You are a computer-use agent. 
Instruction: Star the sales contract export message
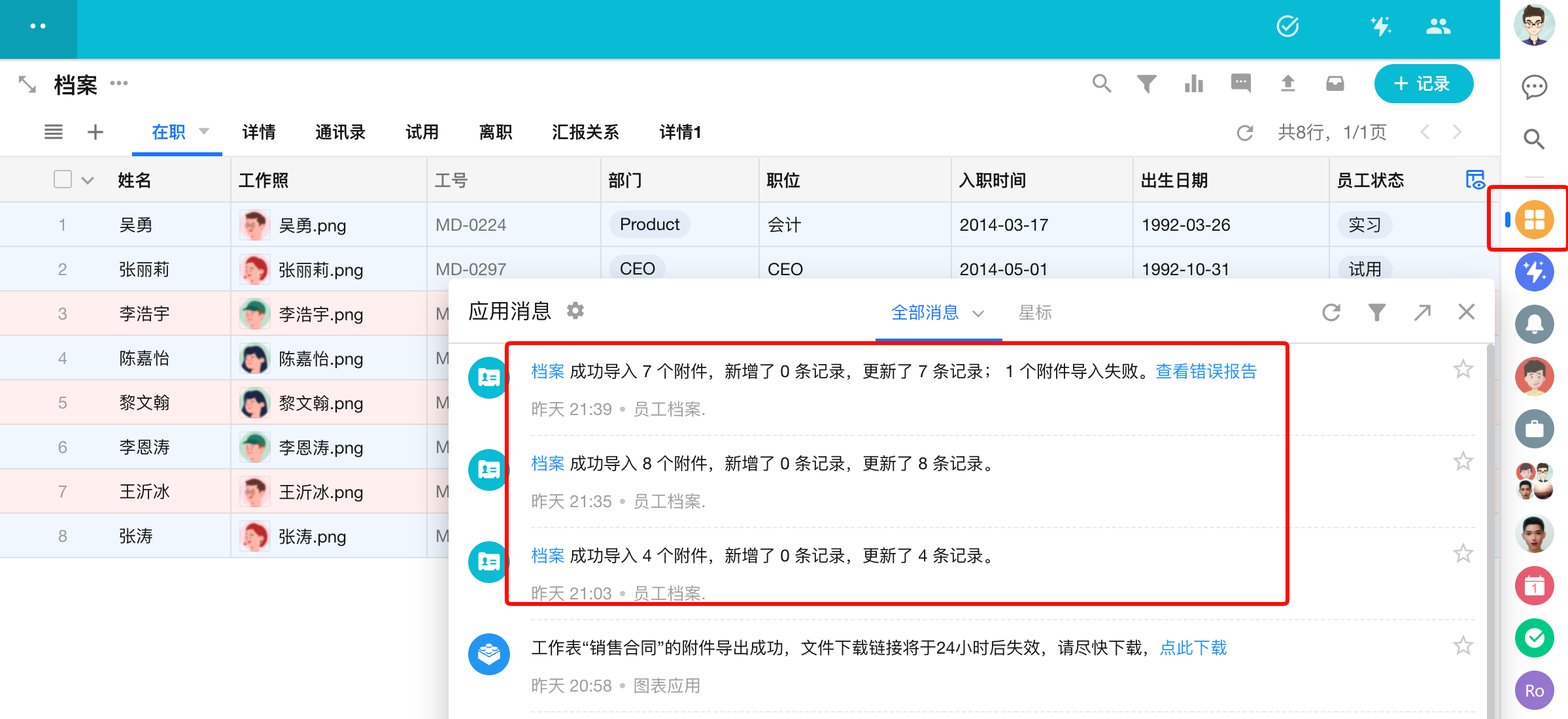pyautogui.click(x=1463, y=646)
